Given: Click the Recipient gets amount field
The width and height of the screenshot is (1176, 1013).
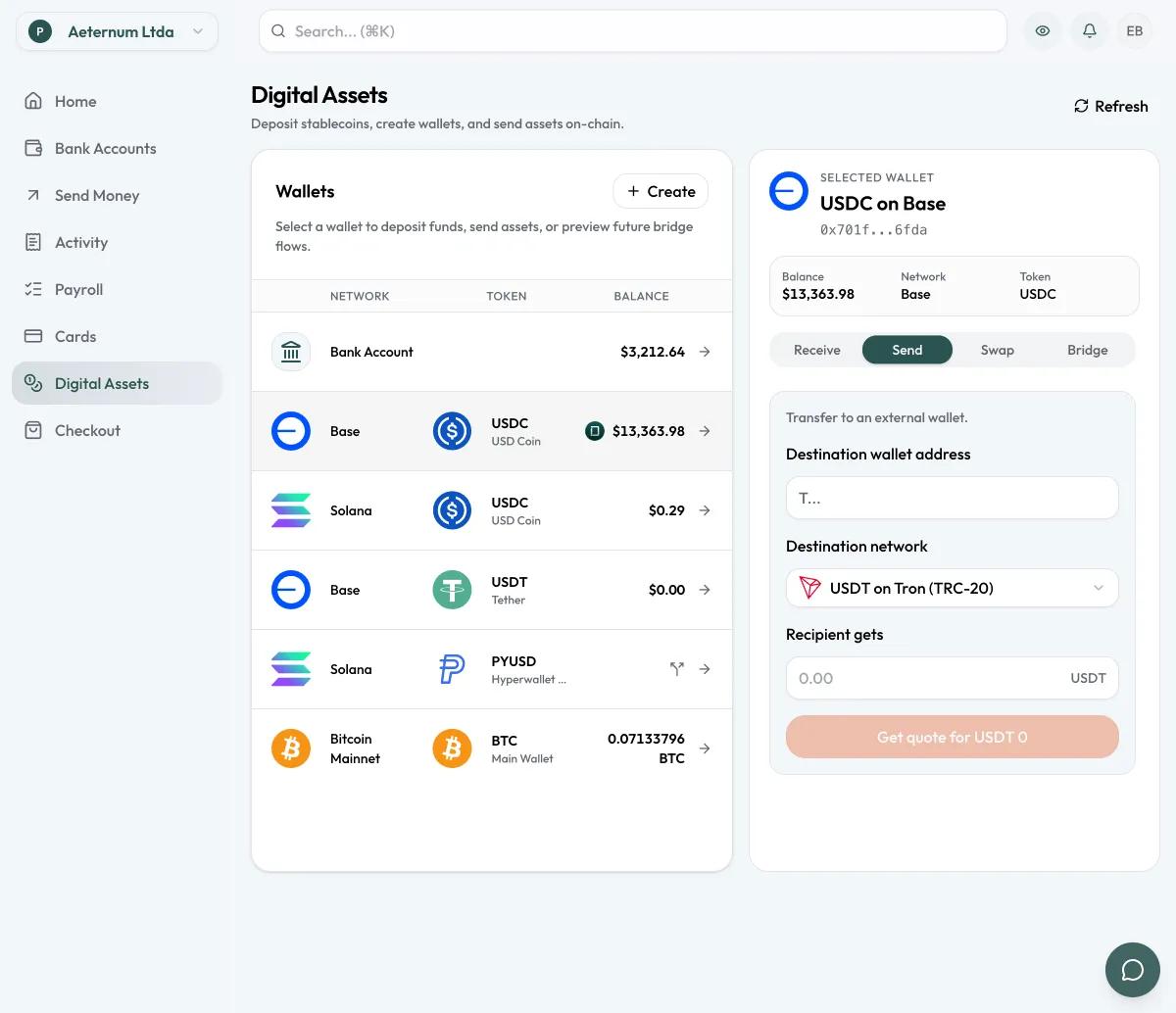Looking at the screenshot, I should [x=953, y=678].
